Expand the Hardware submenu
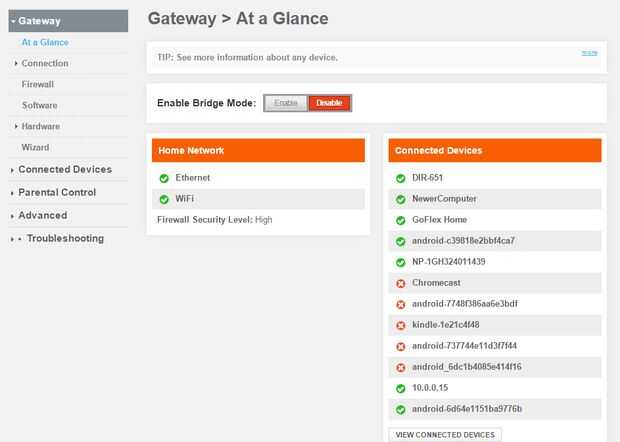The width and height of the screenshot is (620, 442). click(40, 127)
